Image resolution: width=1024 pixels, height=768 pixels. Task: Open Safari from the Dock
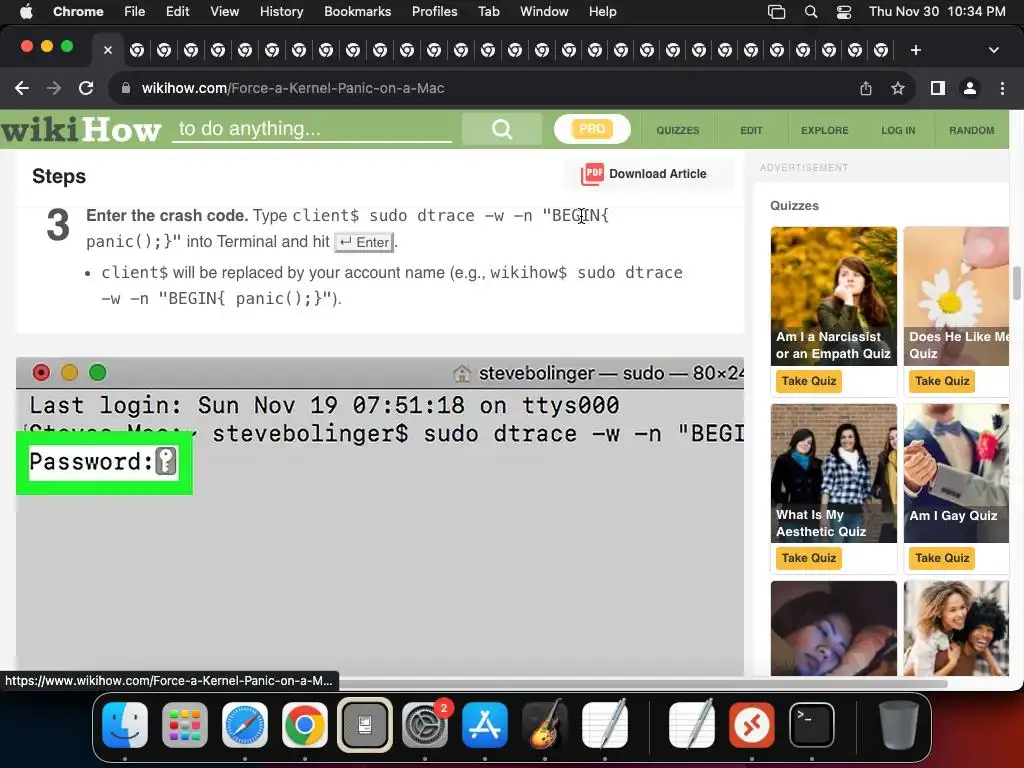pos(245,724)
